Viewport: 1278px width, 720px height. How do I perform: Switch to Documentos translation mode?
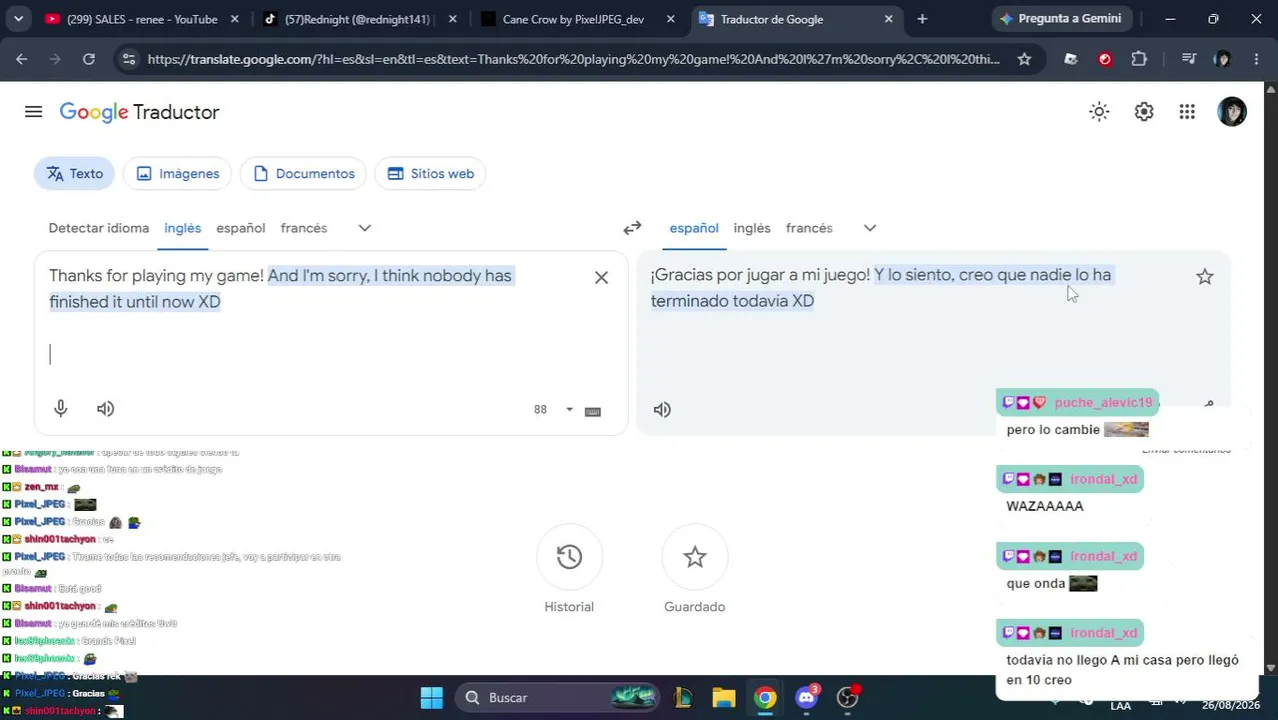tap(304, 173)
